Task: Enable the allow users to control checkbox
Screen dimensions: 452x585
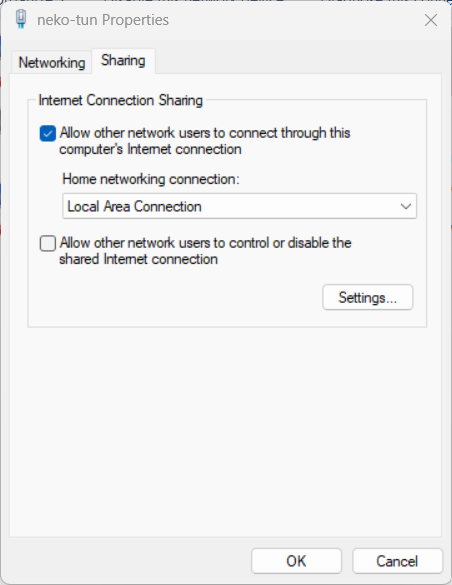Action: (x=48, y=243)
